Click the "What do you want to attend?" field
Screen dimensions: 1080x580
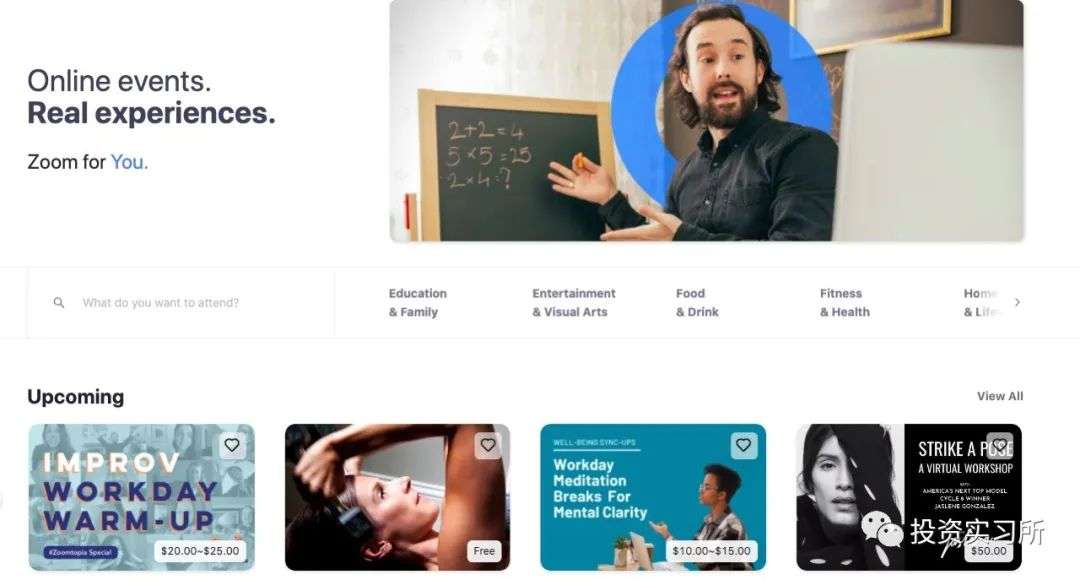click(180, 302)
